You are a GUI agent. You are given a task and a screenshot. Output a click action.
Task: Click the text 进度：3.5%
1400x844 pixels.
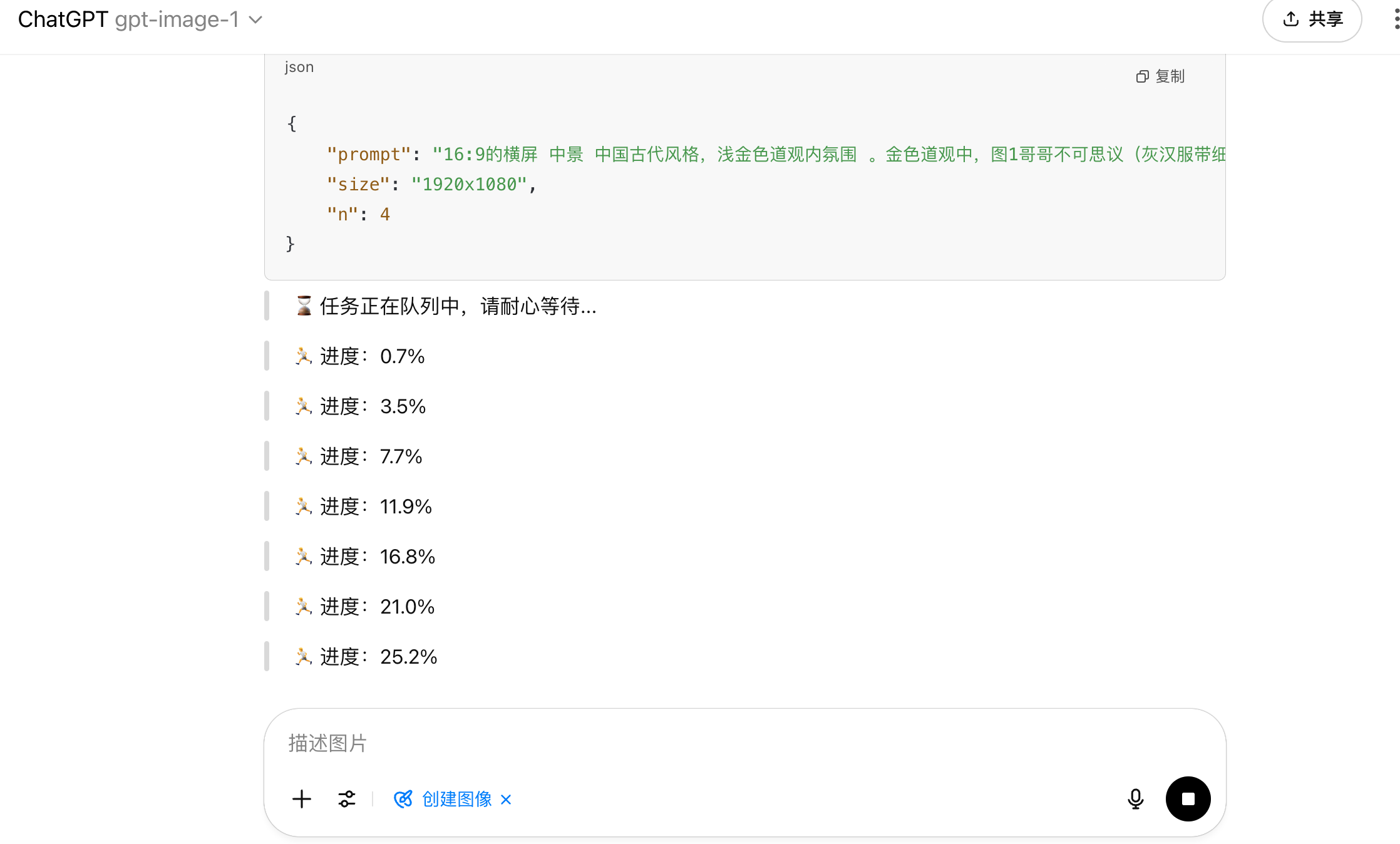pyautogui.click(x=373, y=406)
